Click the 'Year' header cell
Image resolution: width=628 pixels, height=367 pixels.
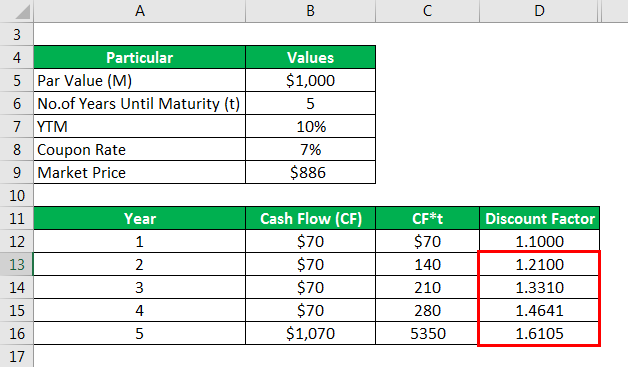(139, 219)
